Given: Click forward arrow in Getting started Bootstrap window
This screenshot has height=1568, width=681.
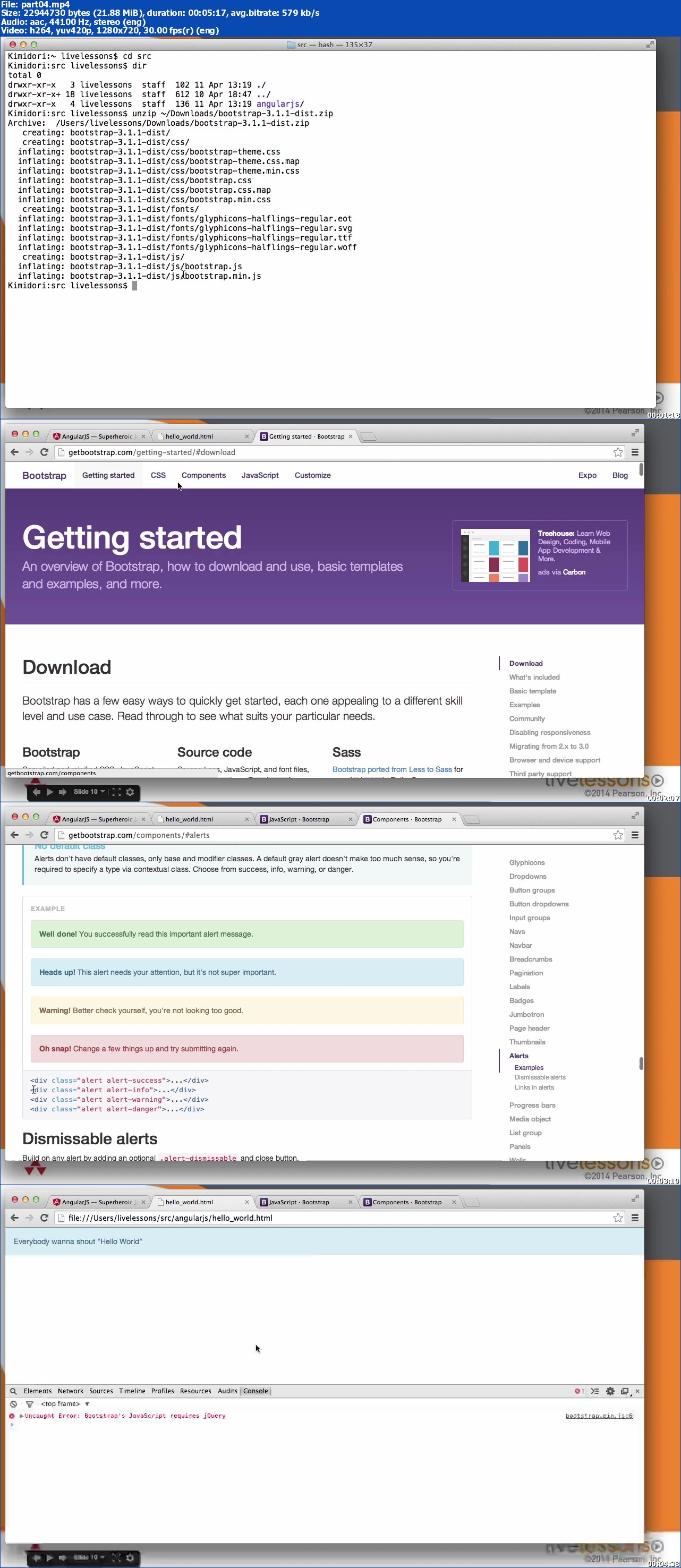Looking at the screenshot, I should point(29,452).
